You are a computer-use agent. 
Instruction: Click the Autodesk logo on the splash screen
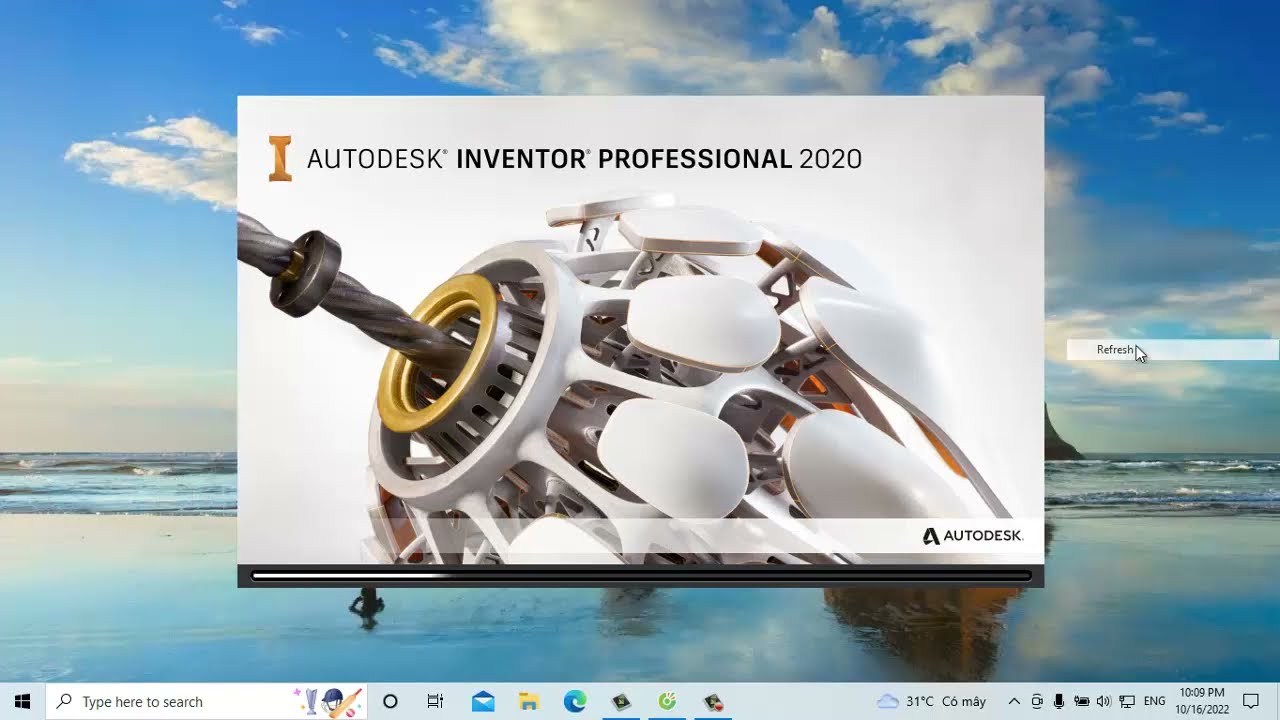point(972,536)
